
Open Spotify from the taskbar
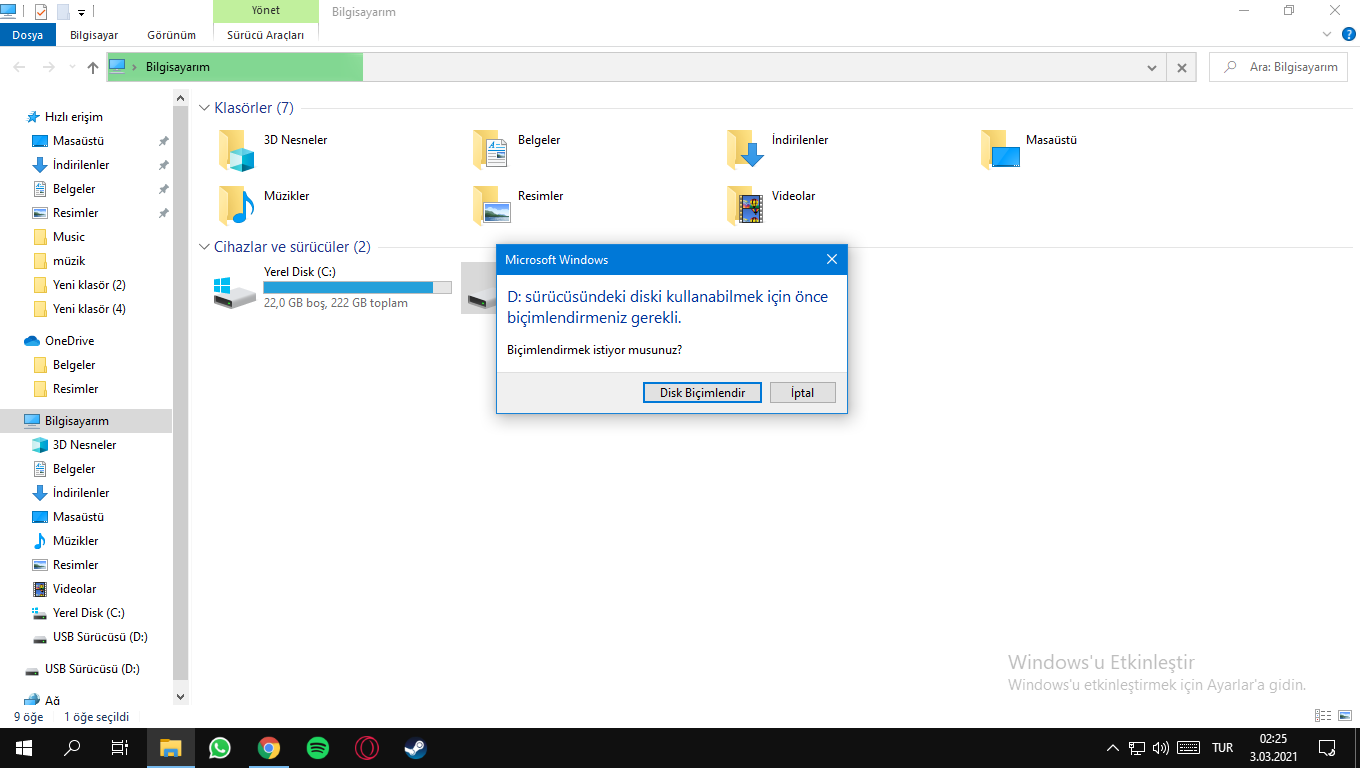[x=318, y=748]
